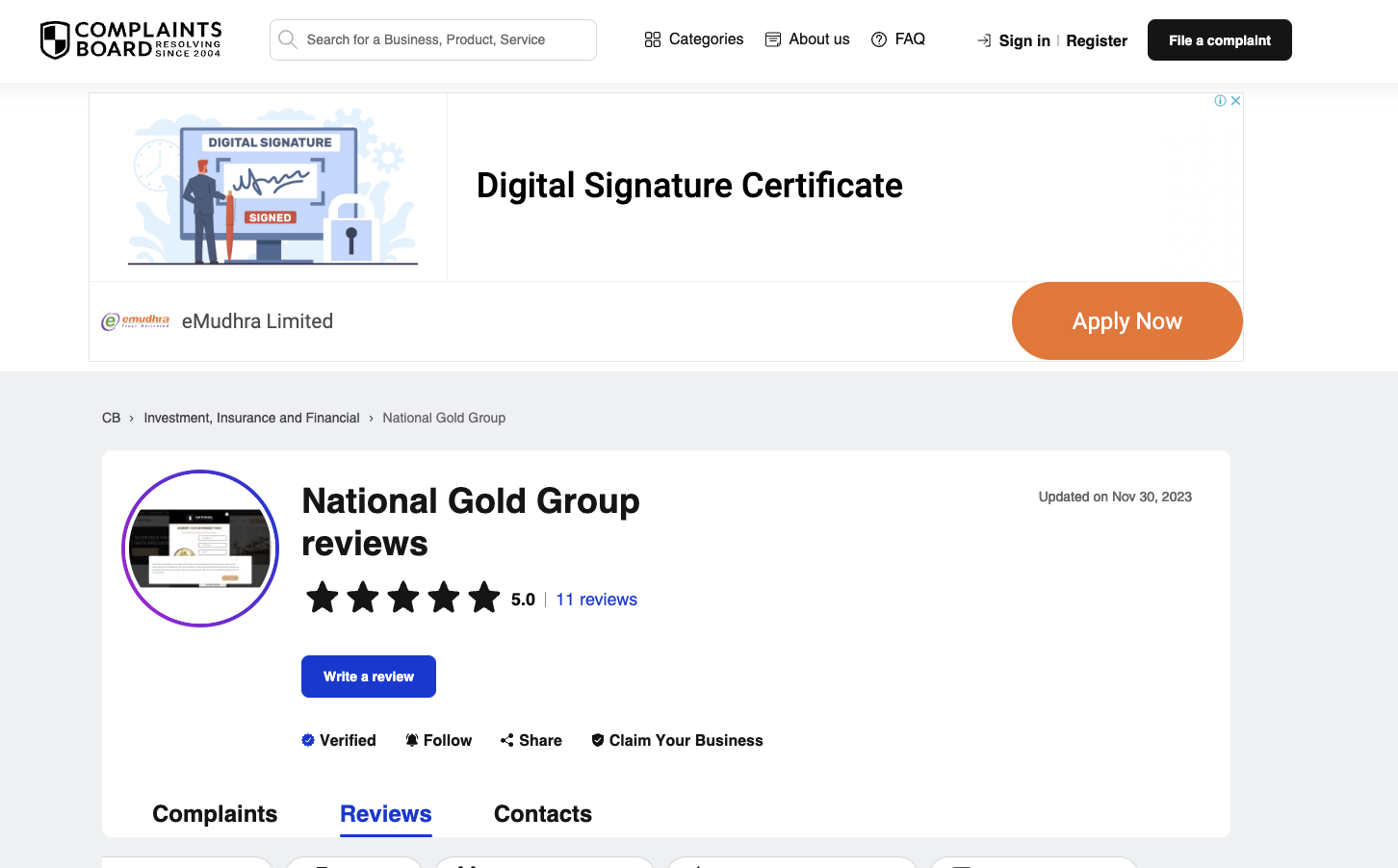Click the 5.0 rating score
This screenshot has width=1398, height=868.
click(x=523, y=600)
